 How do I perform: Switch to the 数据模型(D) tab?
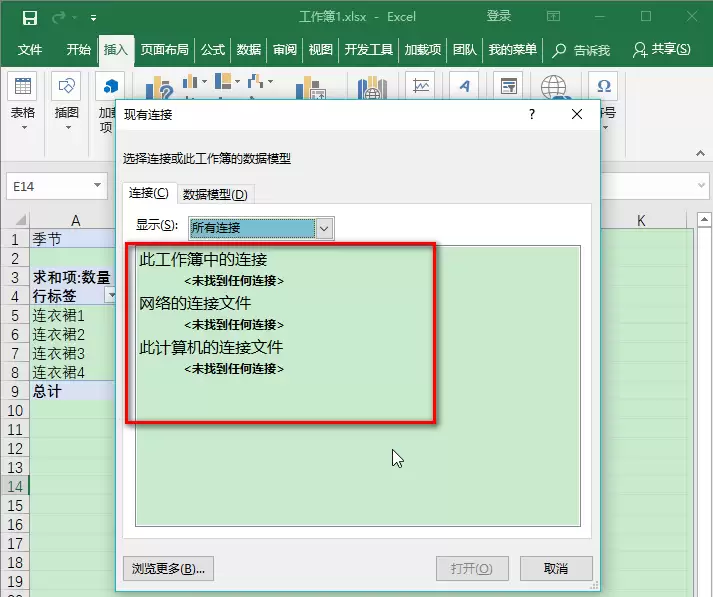(x=215, y=195)
